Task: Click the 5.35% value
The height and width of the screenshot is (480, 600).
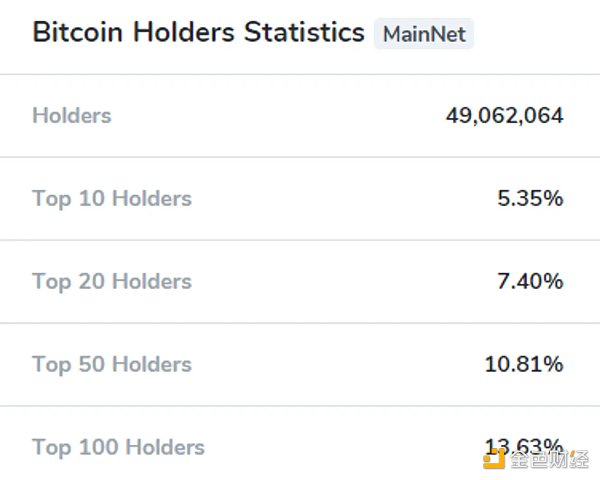Action: point(530,198)
